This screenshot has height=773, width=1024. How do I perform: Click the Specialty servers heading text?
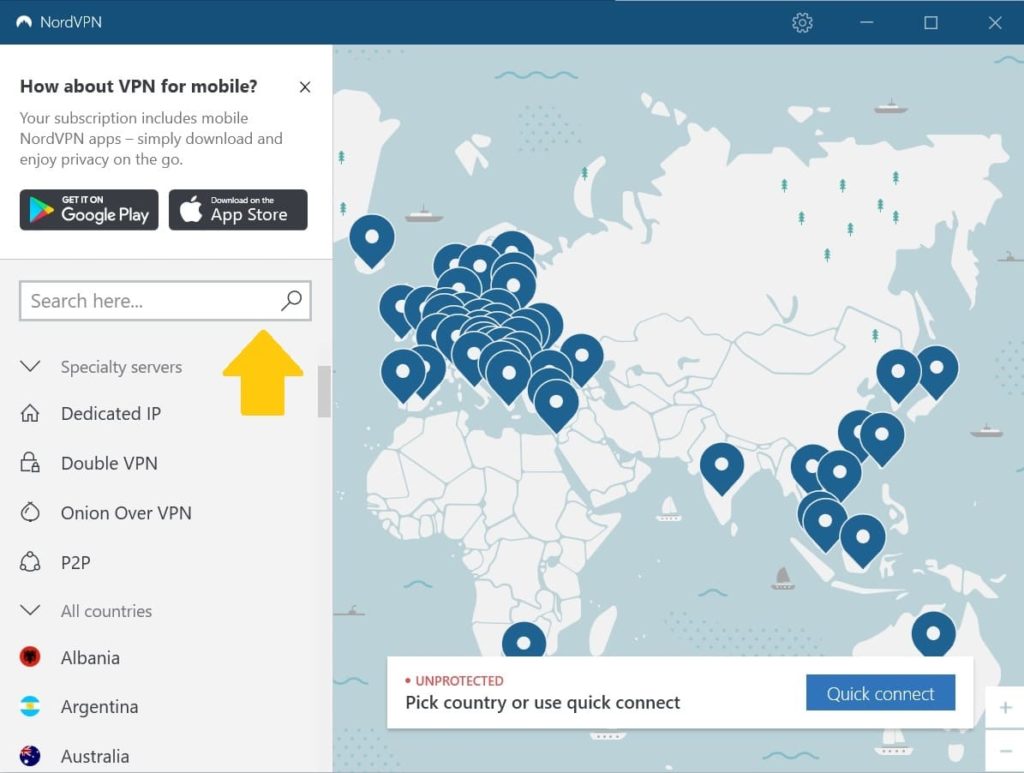coord(121,367)
